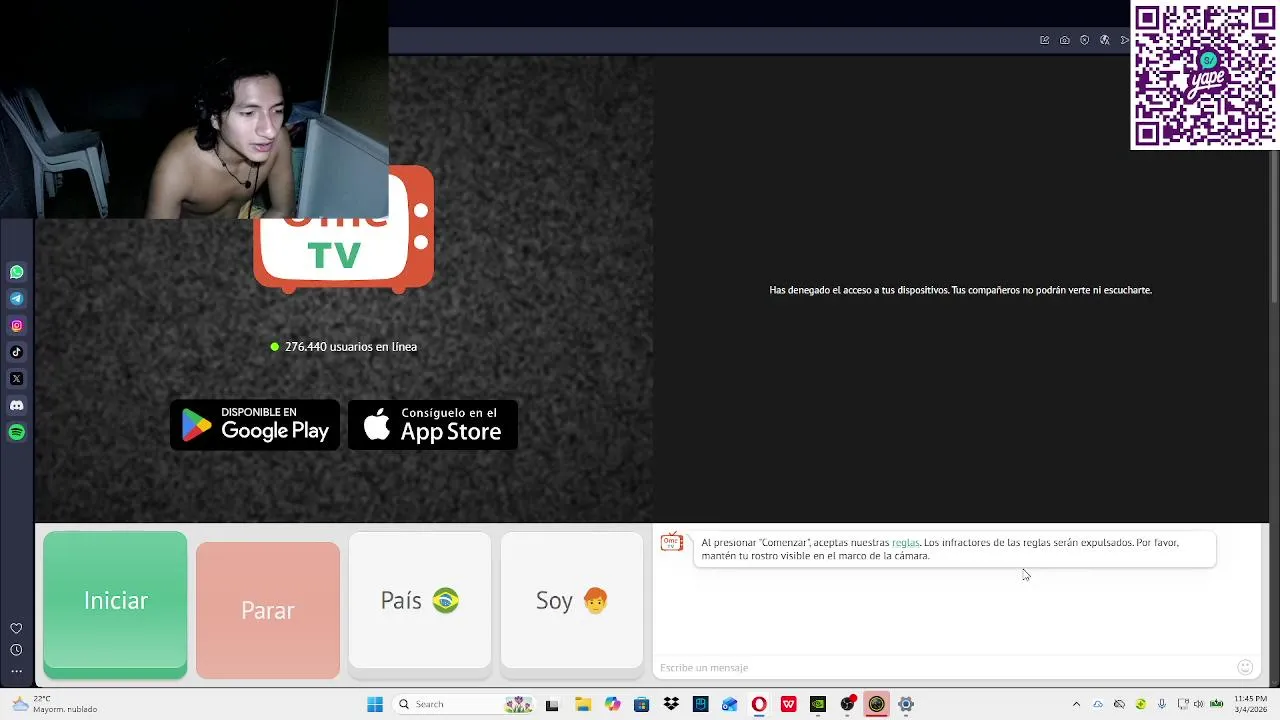1280x720 pixels.
Task: Take a snapshot with the camera icon
Action: pos(1065,40)
